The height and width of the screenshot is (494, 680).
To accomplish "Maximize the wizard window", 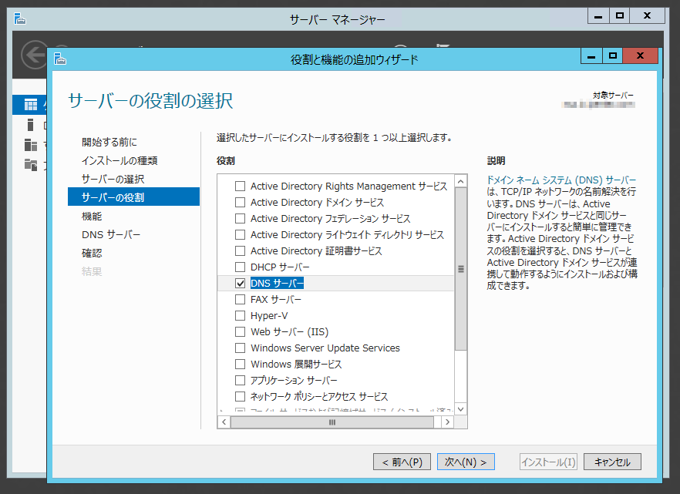I will (x=612, y=56).
